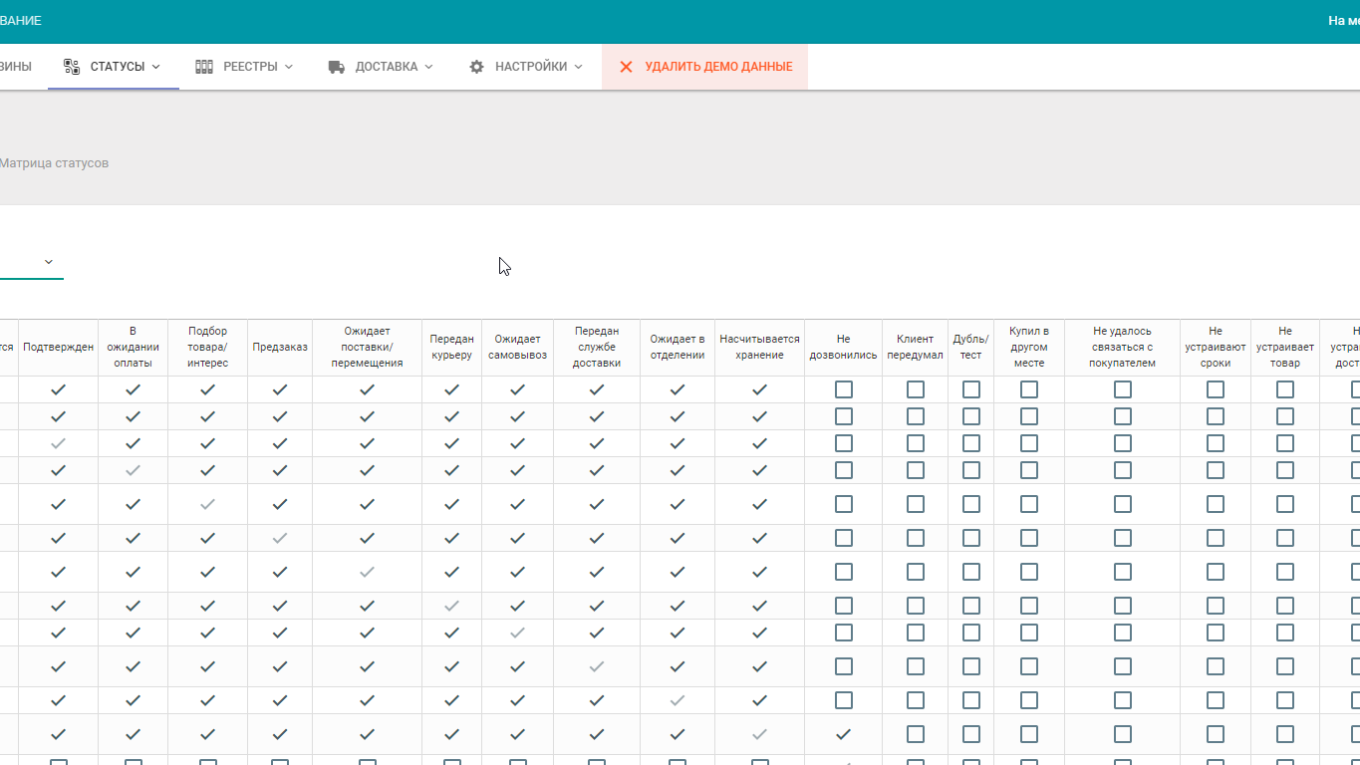The width and height of the screenshot is (1360, 765).
Task: Toggle the Предзаказ checkmark in second row
Action: pyautogui.click(x=280, y=416)
